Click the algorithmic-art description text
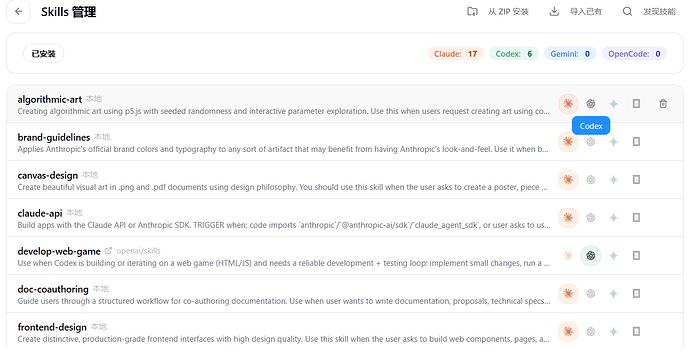 283,111
